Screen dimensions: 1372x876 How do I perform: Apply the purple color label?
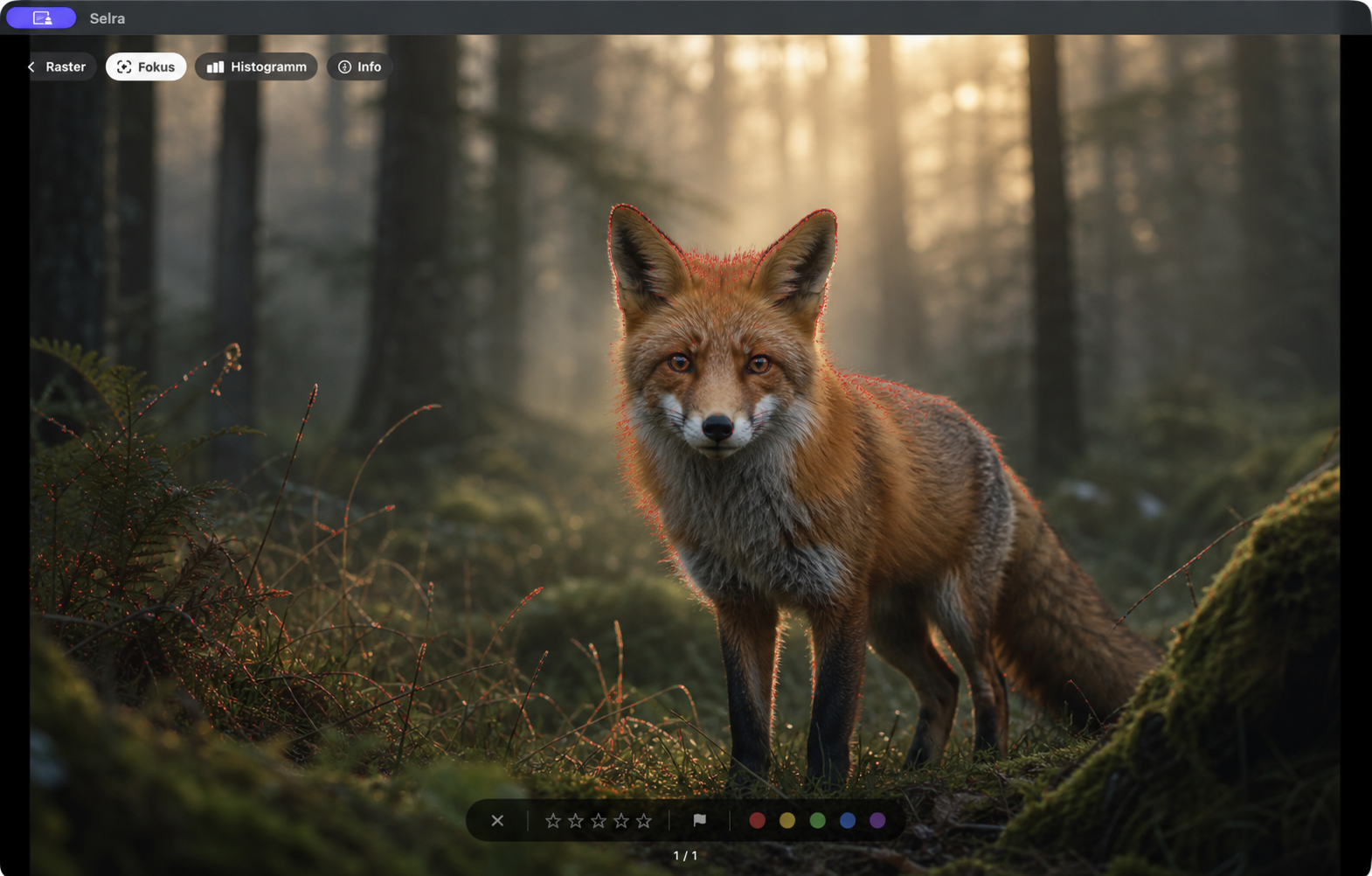click(x=877, y=820)
